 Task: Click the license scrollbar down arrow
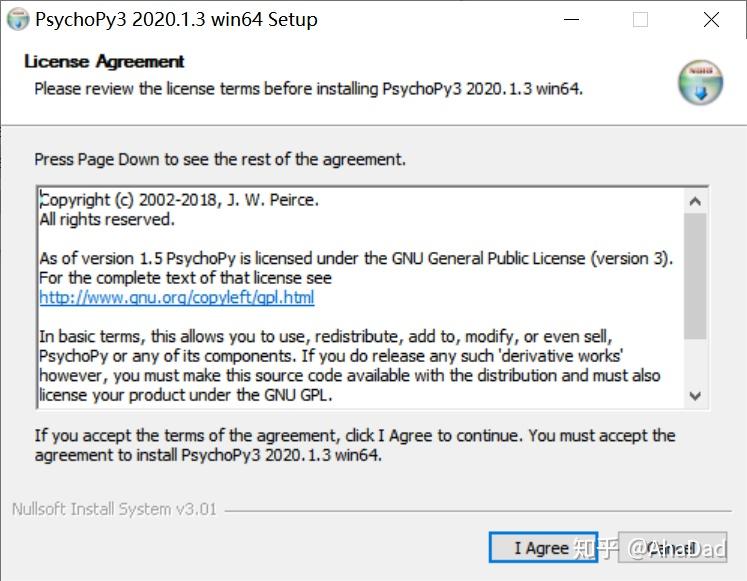point(696,396)
